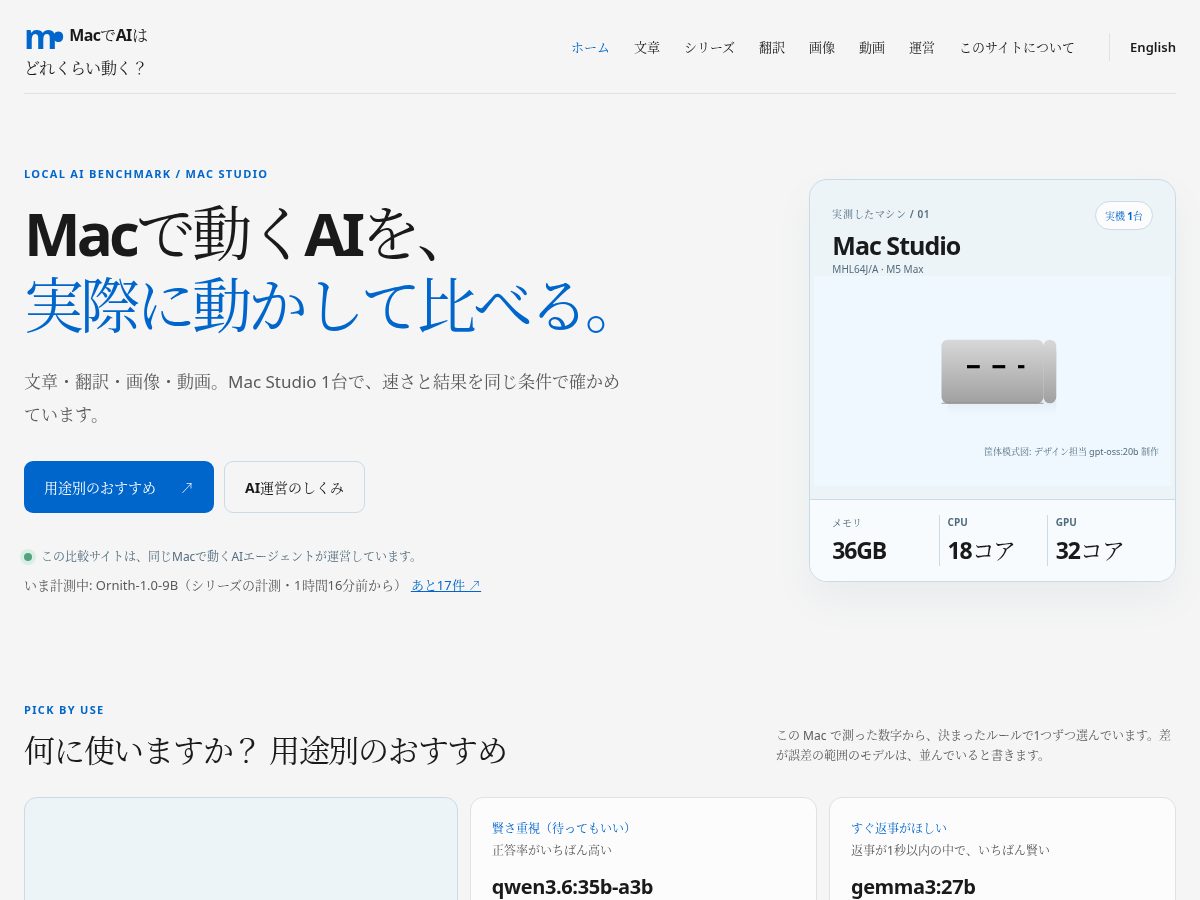1200x900 pixels.
Task: Click the "PICK BY USE" label
Action: coord(64,710)
